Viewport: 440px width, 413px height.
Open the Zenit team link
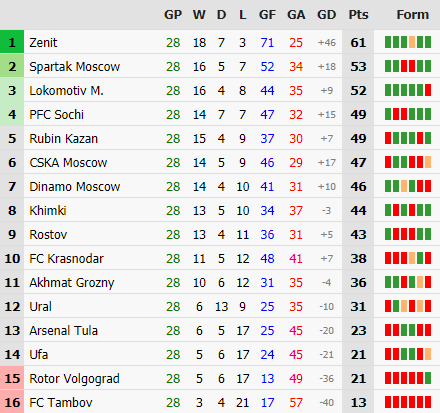pos(43,43)
